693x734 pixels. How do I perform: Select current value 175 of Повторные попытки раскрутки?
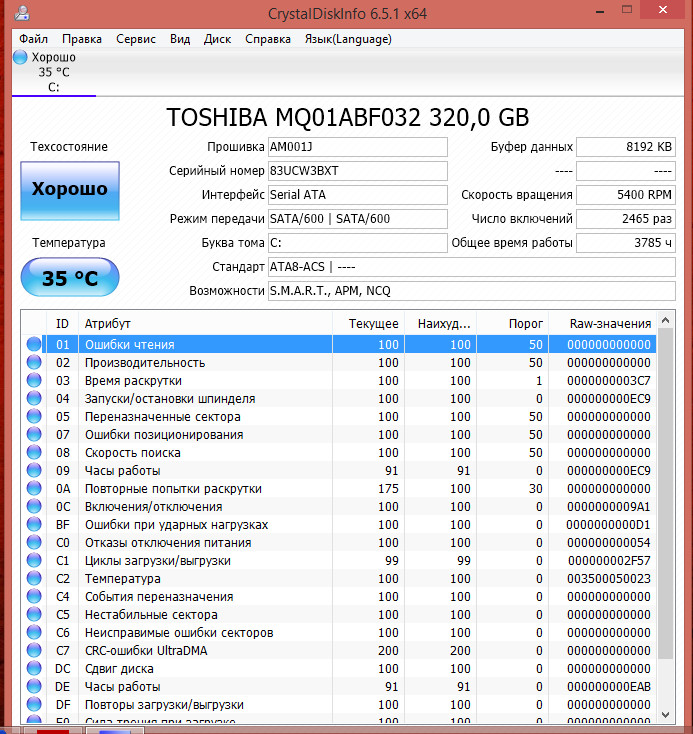point(388,489)
